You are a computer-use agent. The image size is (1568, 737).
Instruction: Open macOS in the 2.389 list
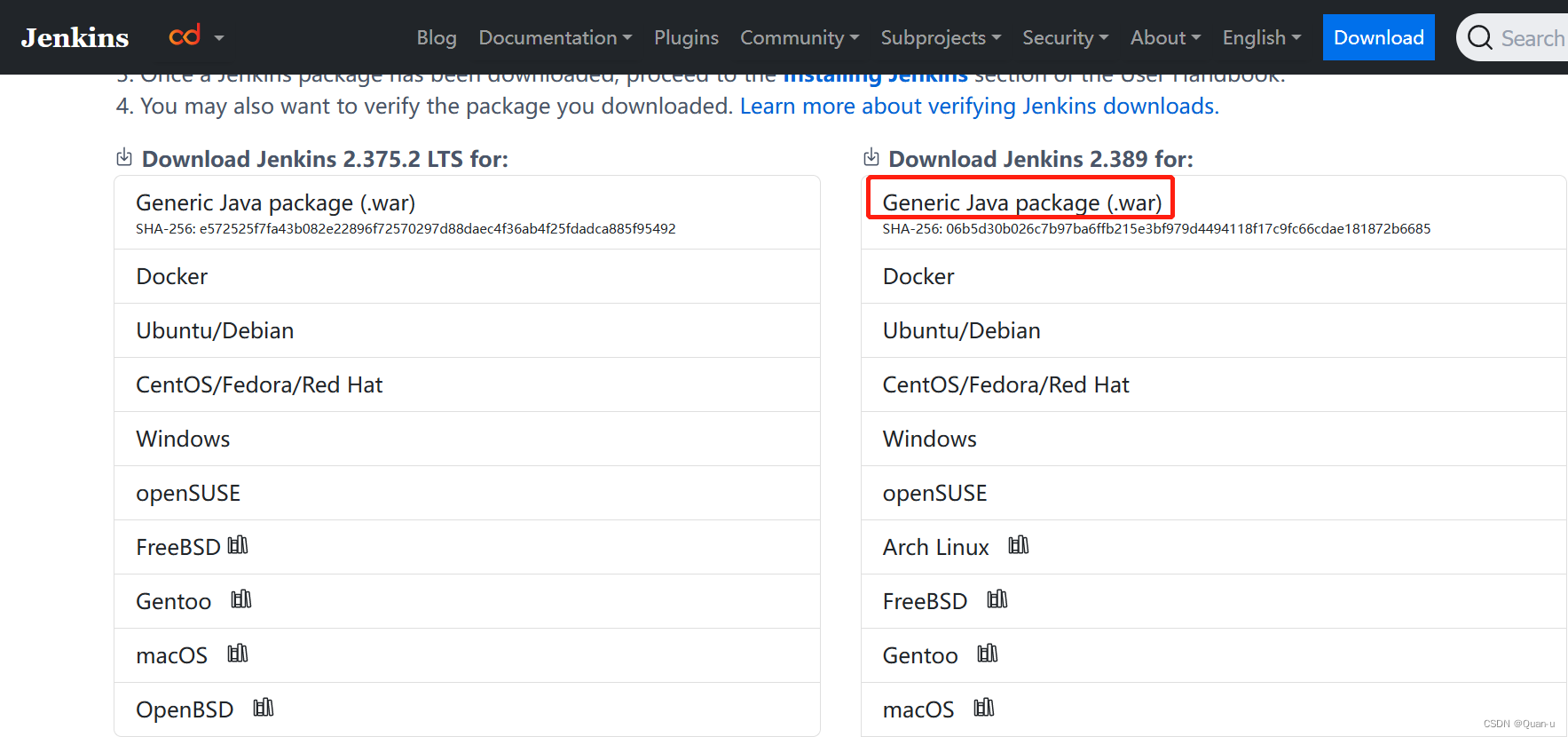[x=918, y=709]
